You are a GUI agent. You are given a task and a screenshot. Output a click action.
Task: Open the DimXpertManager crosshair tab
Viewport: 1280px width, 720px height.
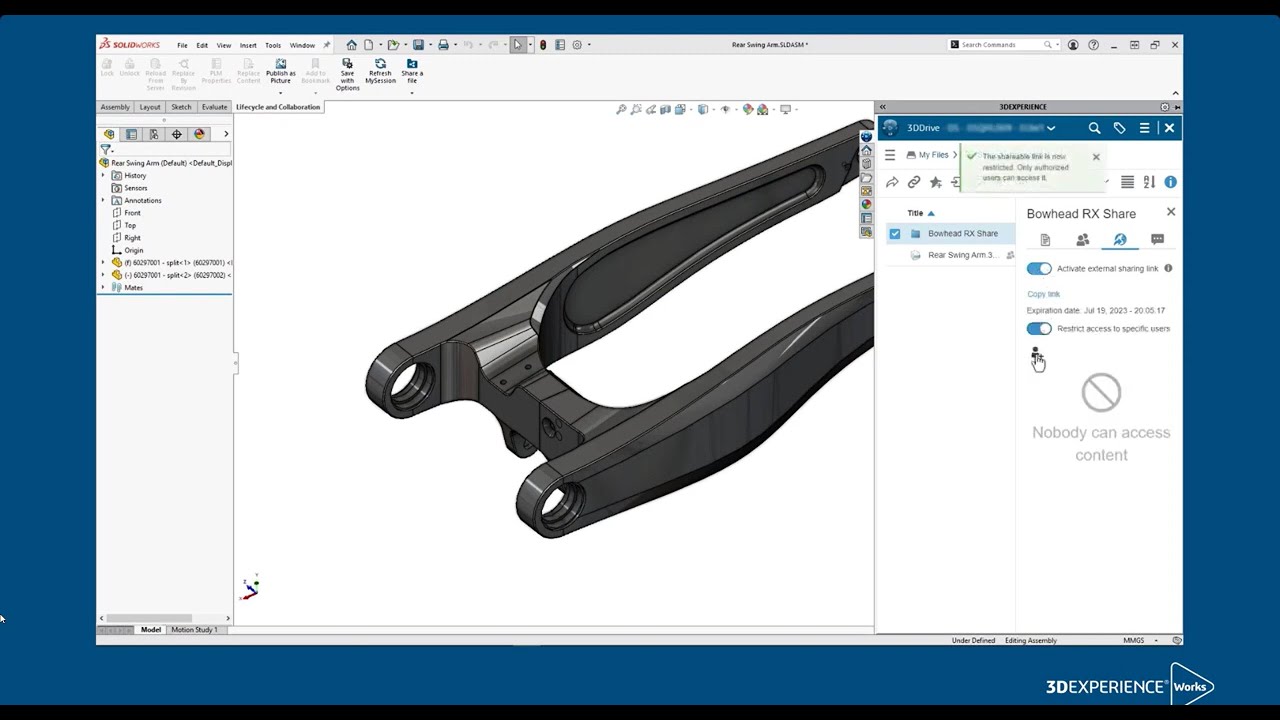[x=176, y=134]
